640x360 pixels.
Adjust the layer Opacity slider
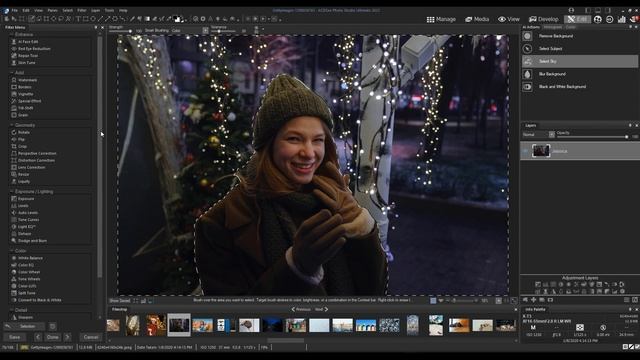point(592,137)
